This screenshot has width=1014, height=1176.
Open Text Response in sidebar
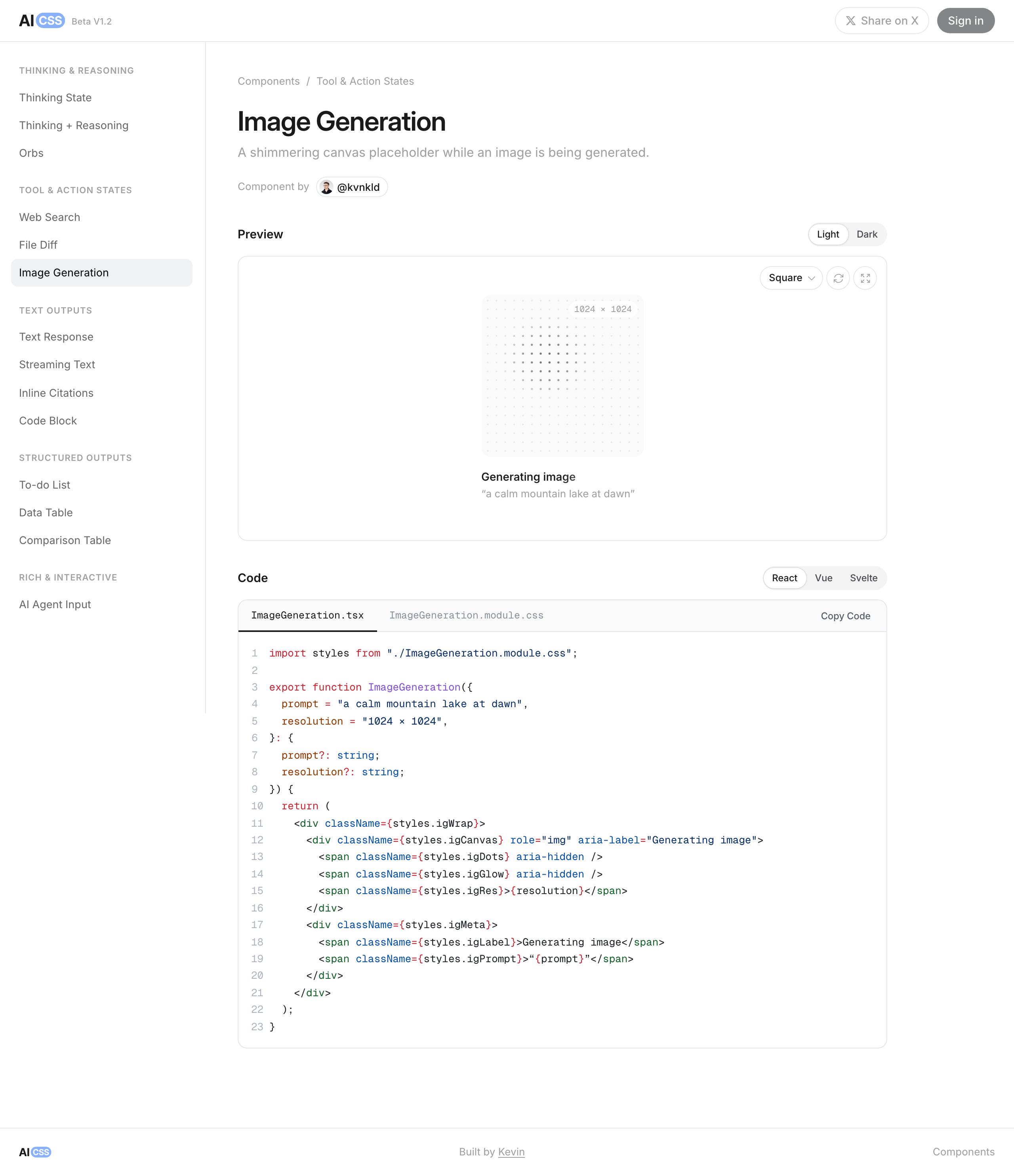(x=102, y=337)
